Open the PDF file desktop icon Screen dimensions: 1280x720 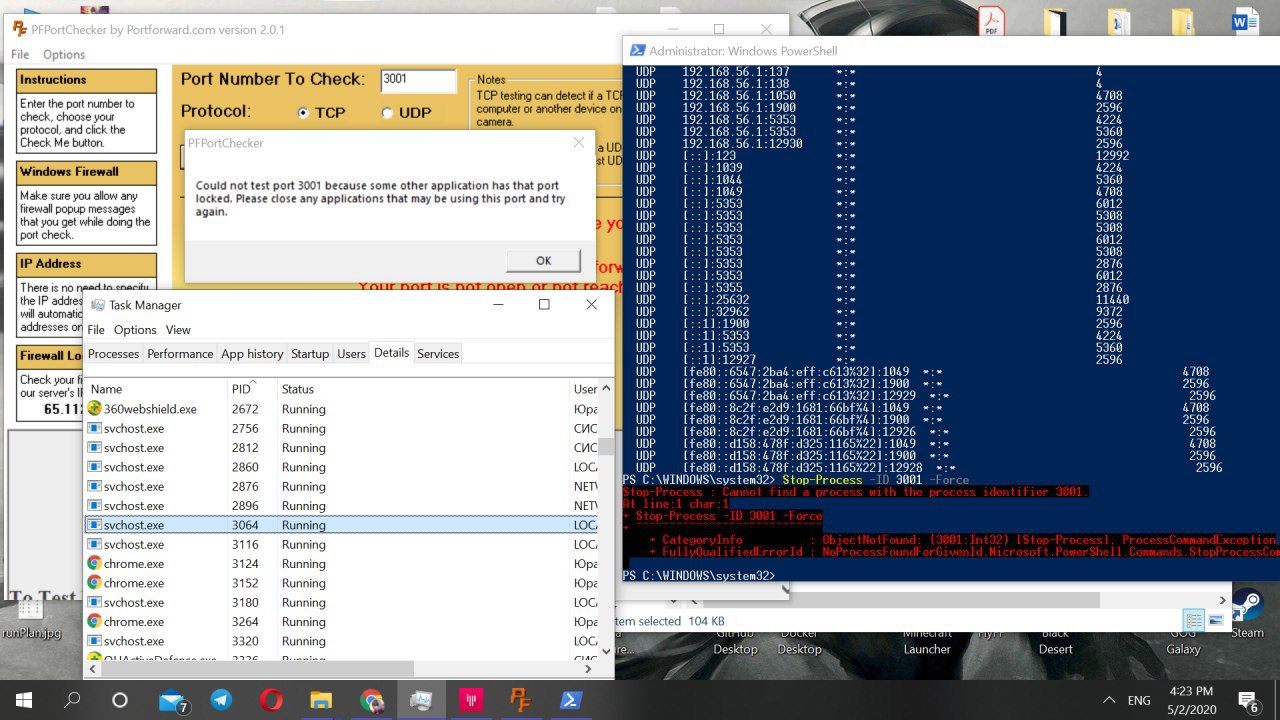pyautogui.click(x=991, y=22)
